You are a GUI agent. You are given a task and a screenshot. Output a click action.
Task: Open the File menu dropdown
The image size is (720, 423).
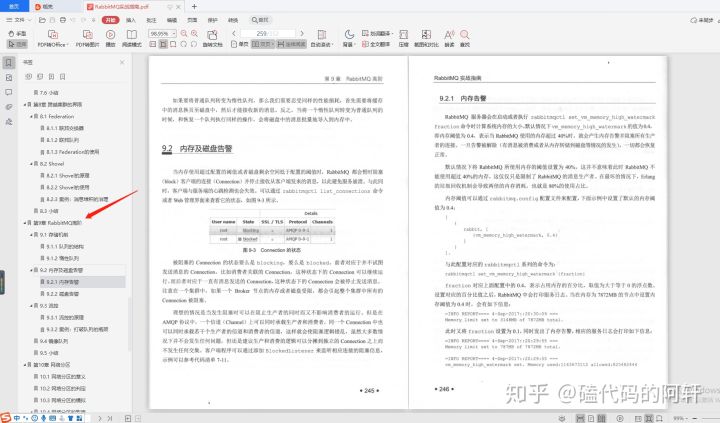(19, 20)
